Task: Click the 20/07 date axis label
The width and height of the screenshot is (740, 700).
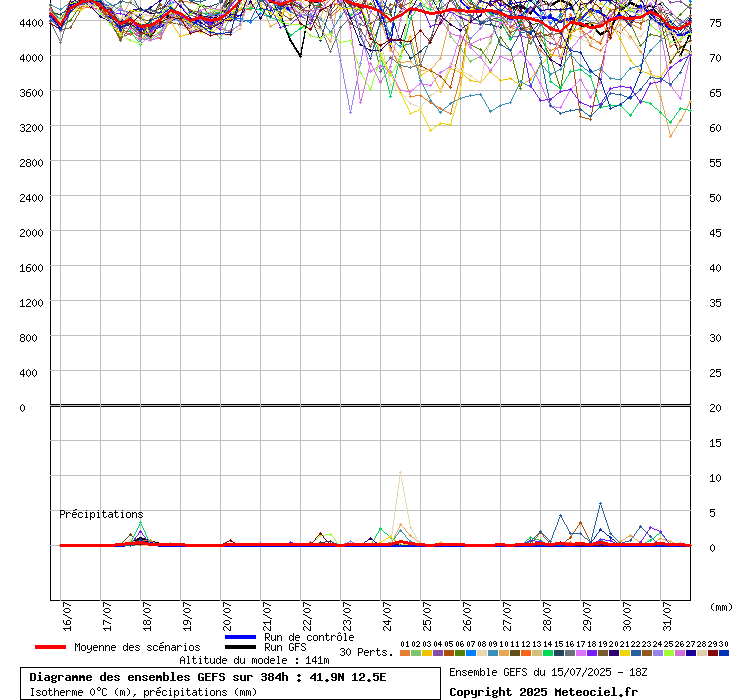Action: tap(227, 616)
